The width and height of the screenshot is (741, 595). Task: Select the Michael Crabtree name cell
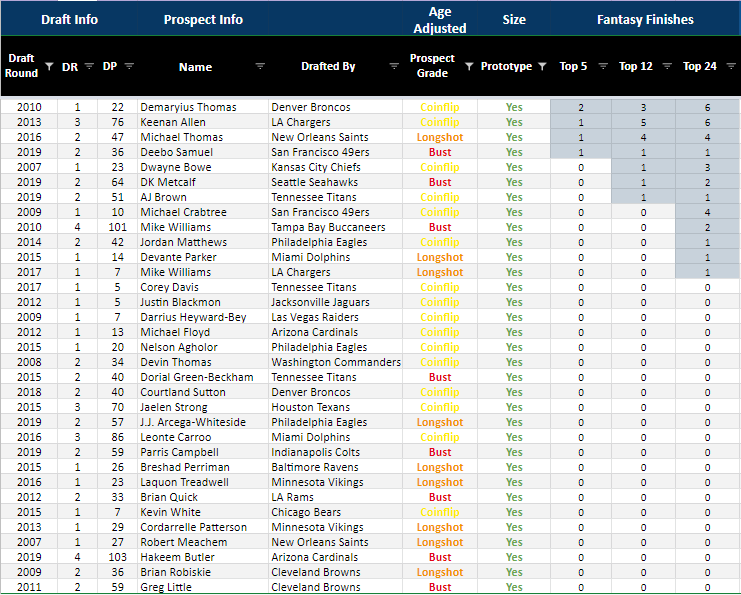coord(203,212)
